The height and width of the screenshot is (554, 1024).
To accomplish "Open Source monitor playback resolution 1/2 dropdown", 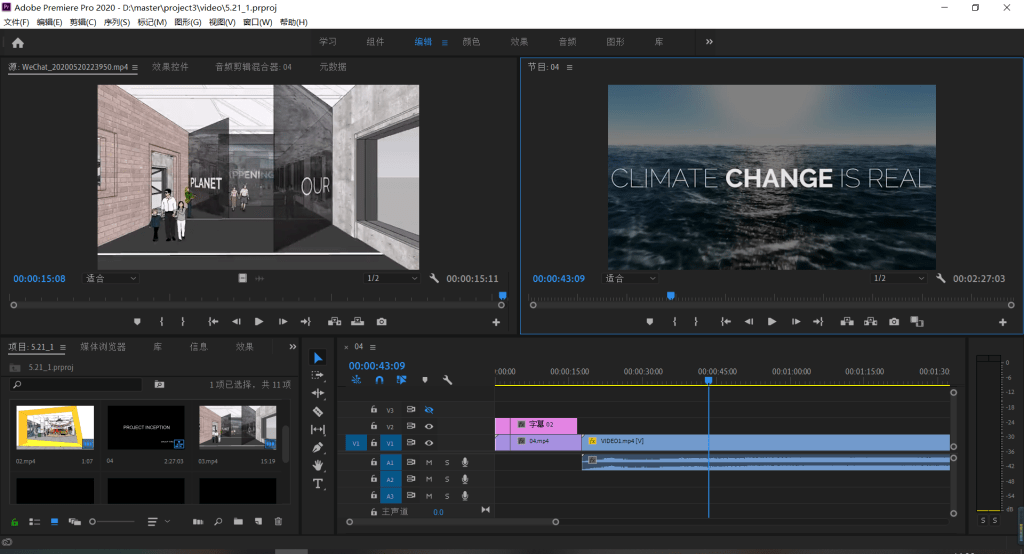I will pyautogui.click(x=392, y=278).
